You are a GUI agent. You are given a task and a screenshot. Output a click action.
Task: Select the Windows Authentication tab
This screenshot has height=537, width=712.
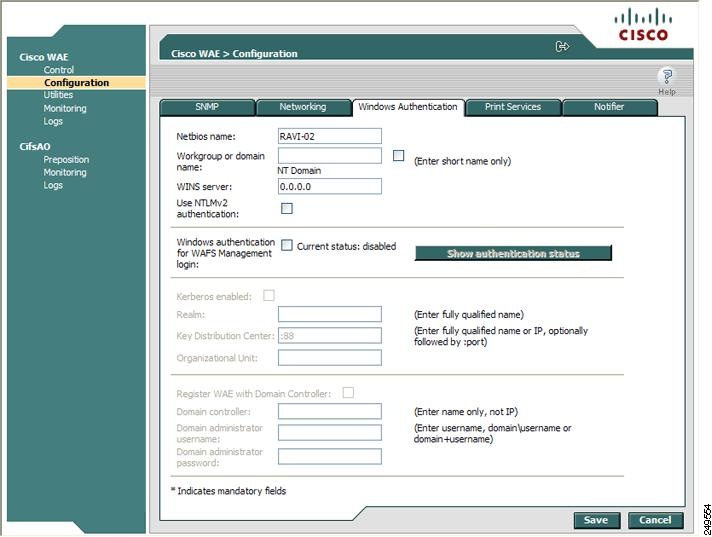[x=408, y=107]
